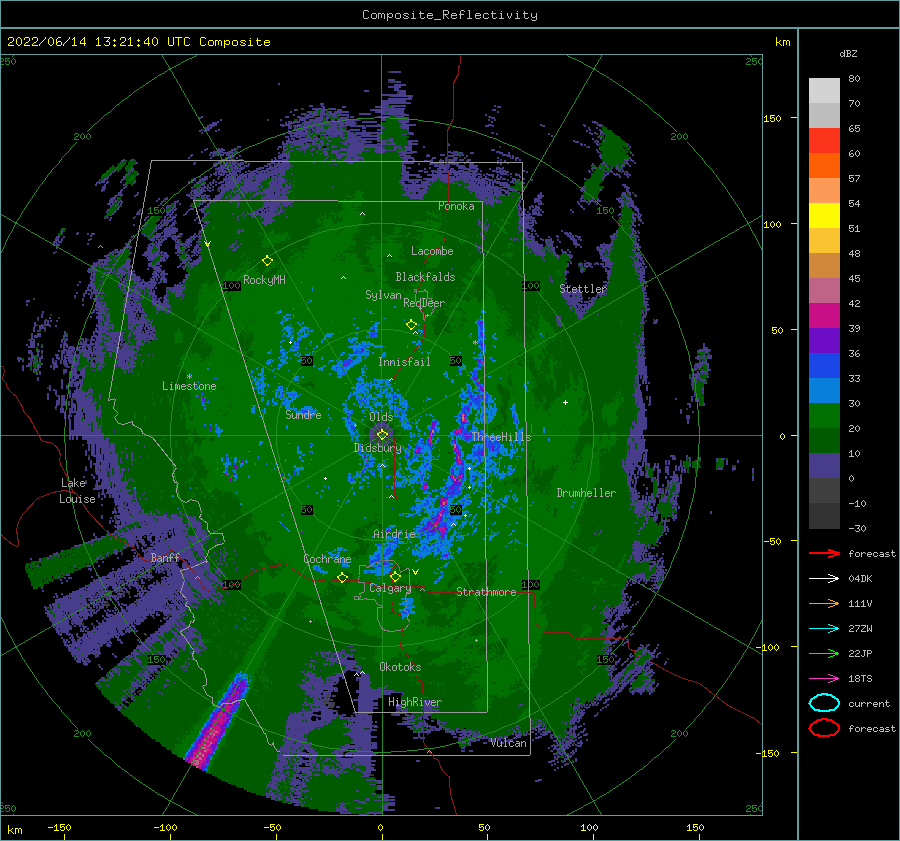
Task: Pick the yellow 51–54 dBZ swatch
Action: [824, 216]
